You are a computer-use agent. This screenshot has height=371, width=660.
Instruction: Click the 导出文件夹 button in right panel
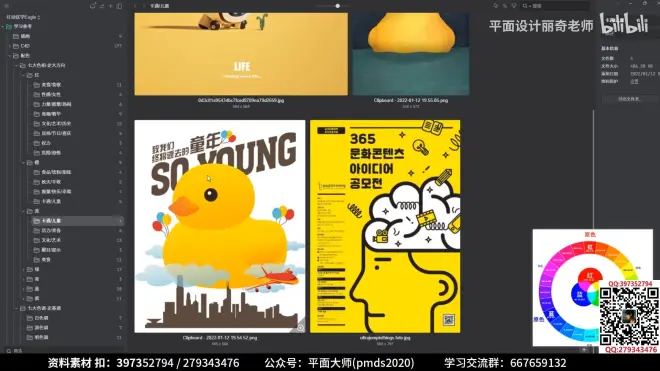pos(629,99)
